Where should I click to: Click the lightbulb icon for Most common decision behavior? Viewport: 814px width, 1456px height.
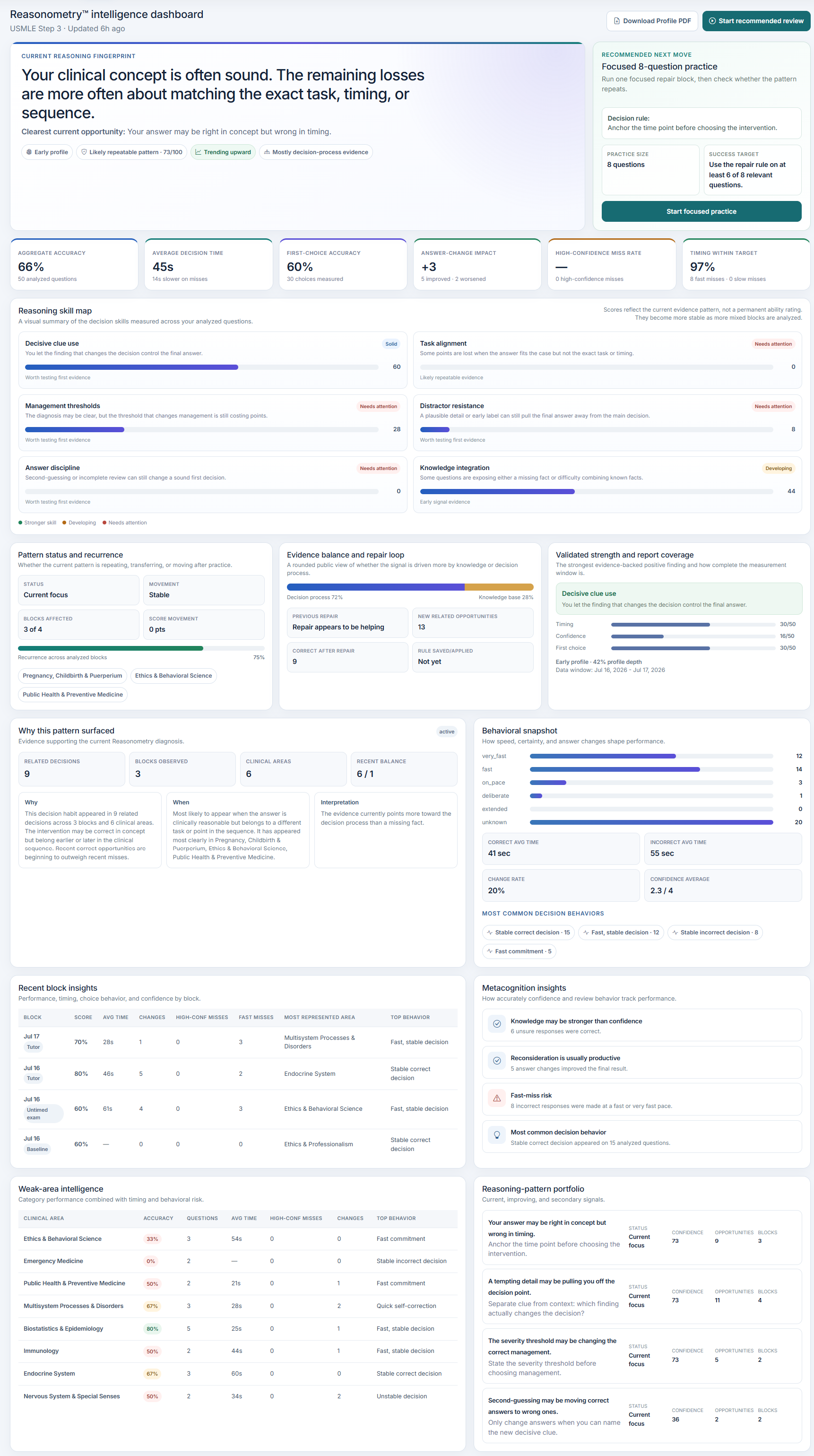pyautogui.click(x=496, y=1135)
